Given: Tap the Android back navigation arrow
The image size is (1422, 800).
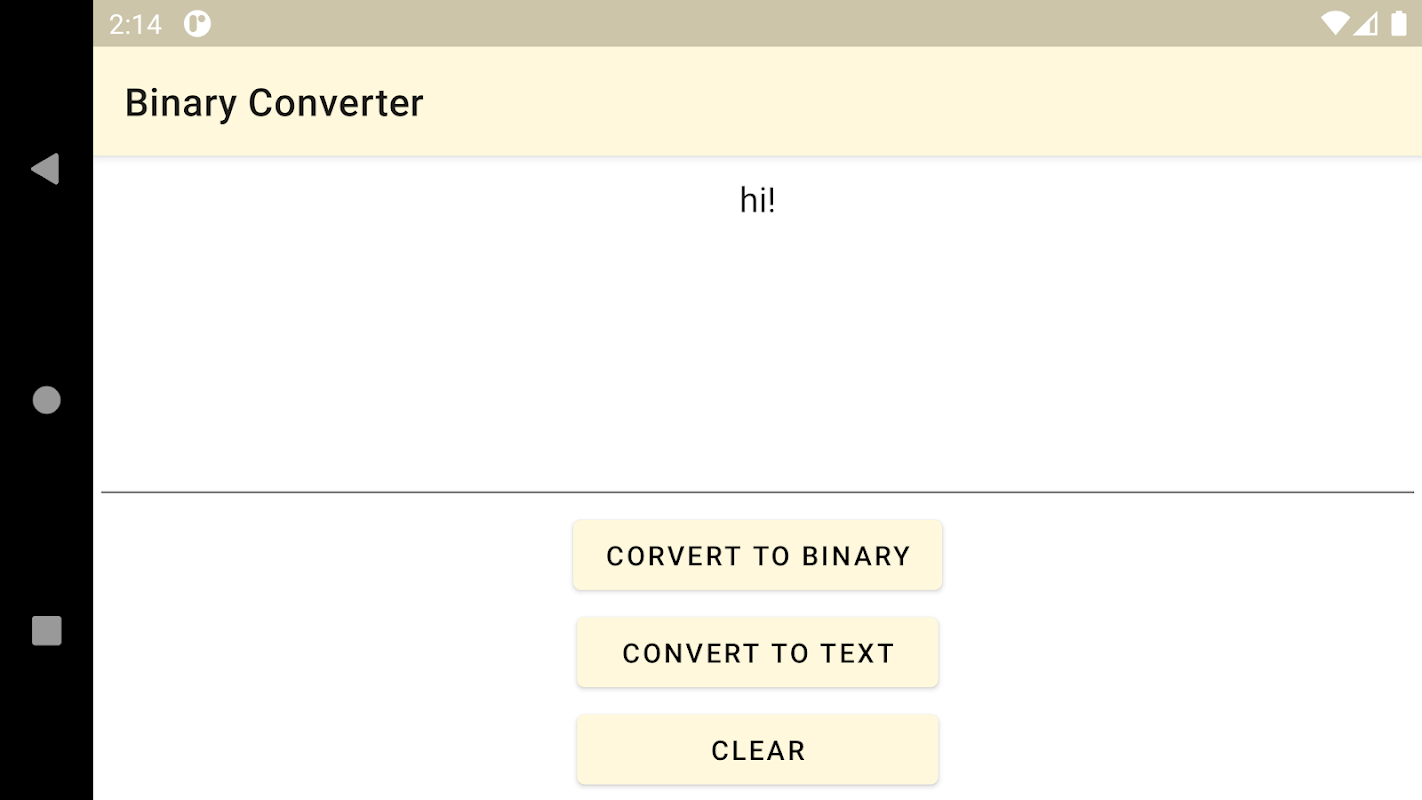Looking at the screenshot, I should [46, 169].
